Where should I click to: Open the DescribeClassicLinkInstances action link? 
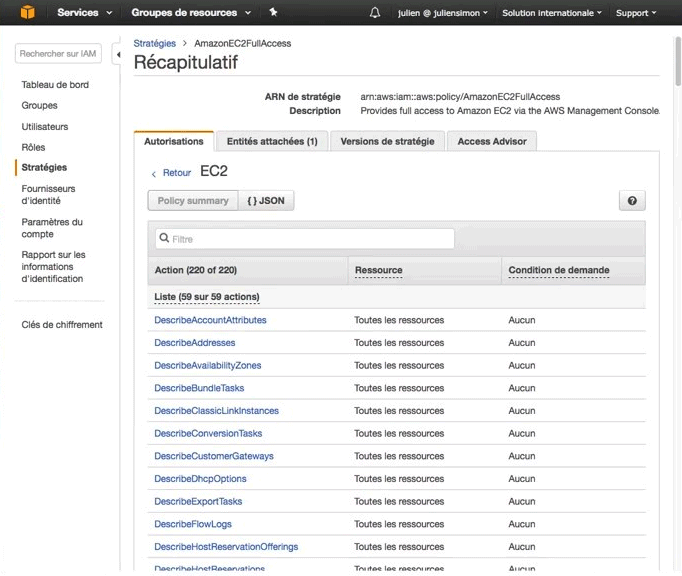point(216,411)
